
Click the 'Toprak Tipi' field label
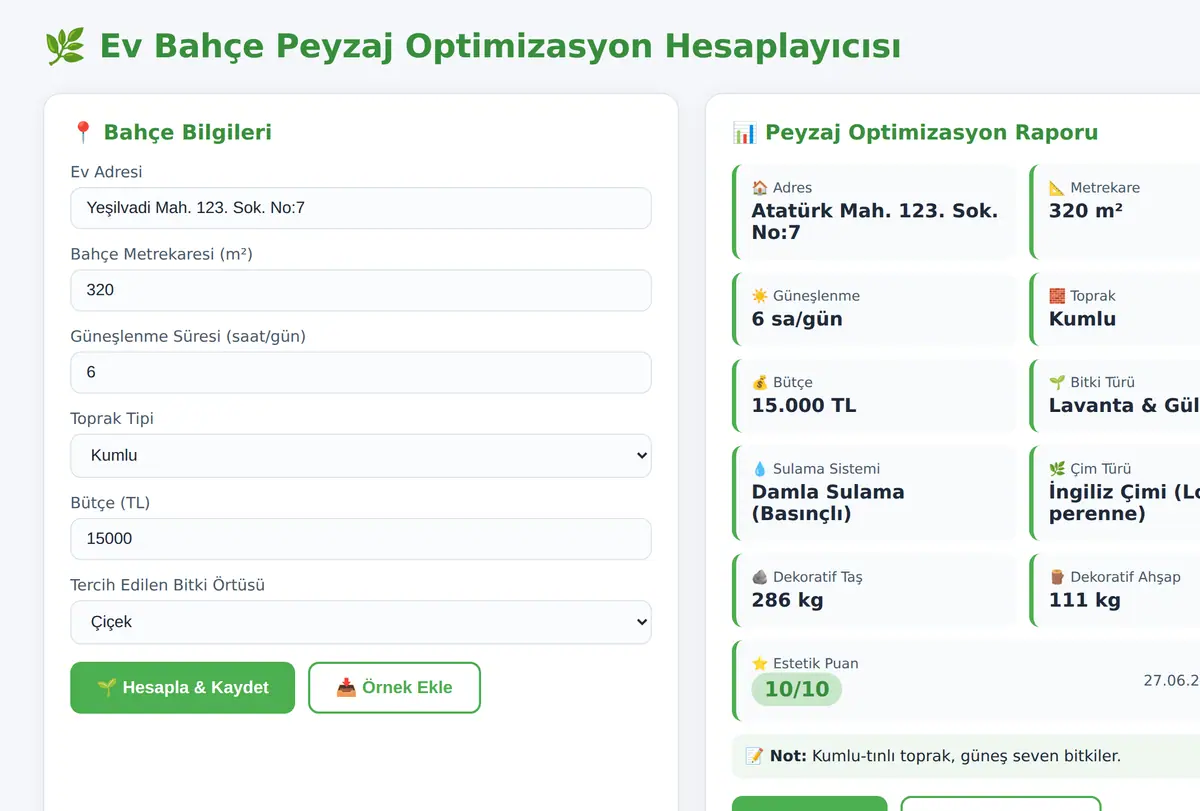(112, 418)
